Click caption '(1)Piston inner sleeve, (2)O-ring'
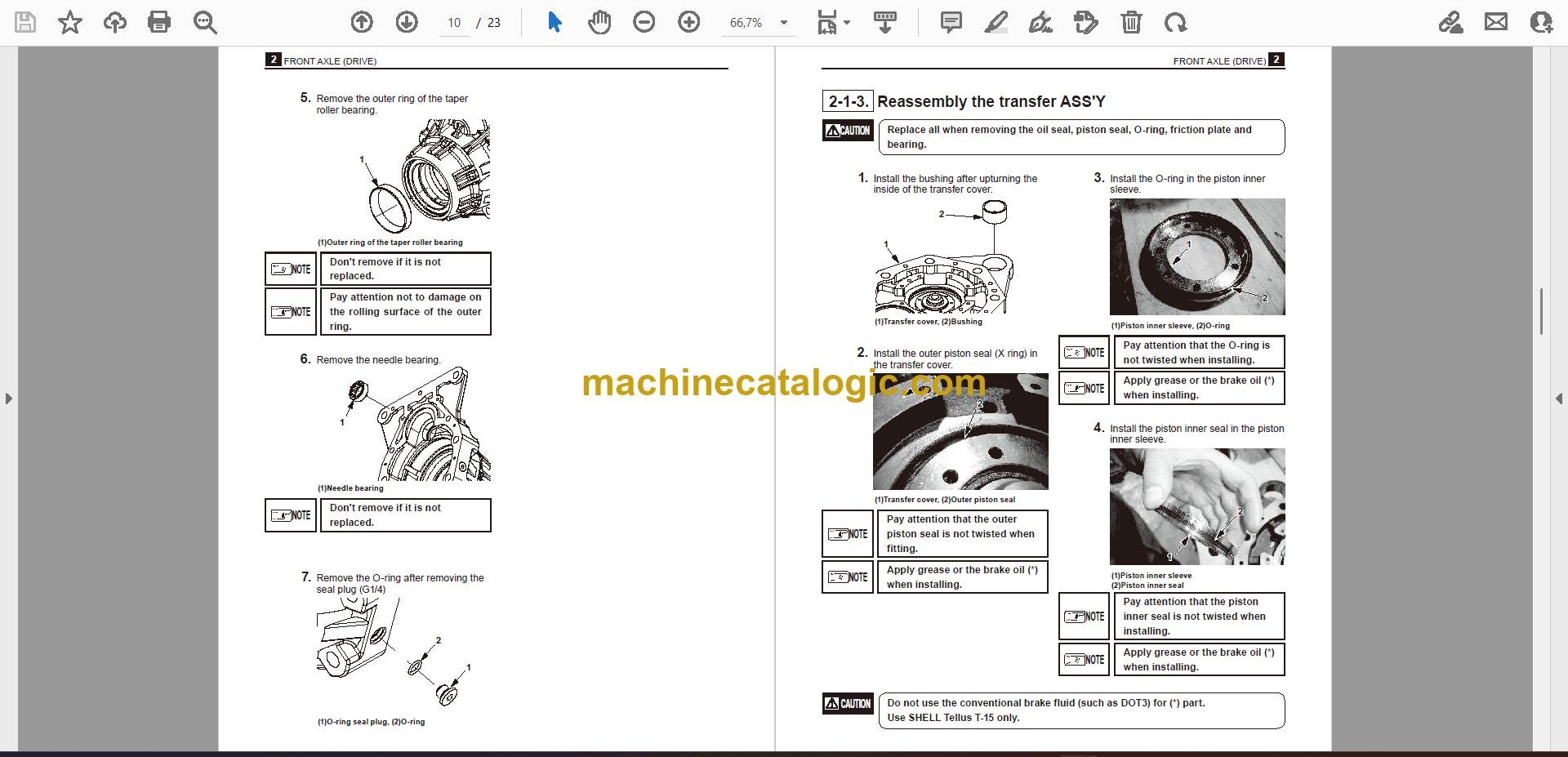The width and height of the screenshot is (1568, 757). [x=1169, y=325]
